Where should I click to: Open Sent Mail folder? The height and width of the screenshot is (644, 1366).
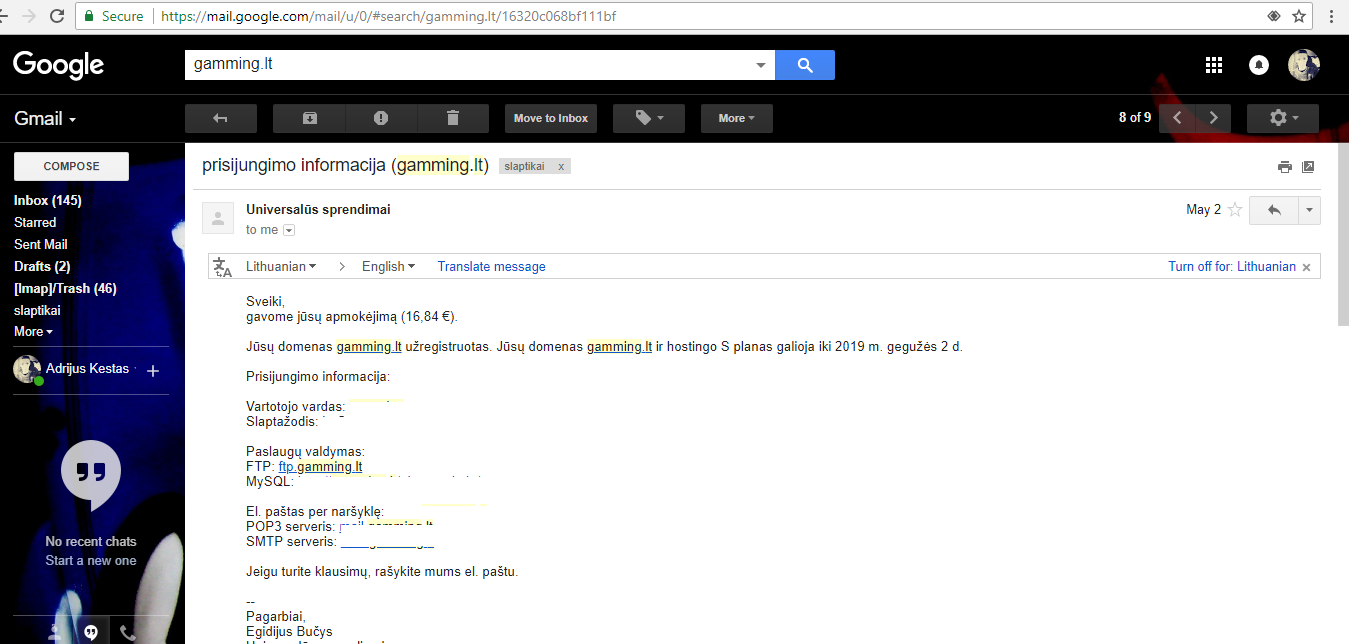[x=41, y=244]
